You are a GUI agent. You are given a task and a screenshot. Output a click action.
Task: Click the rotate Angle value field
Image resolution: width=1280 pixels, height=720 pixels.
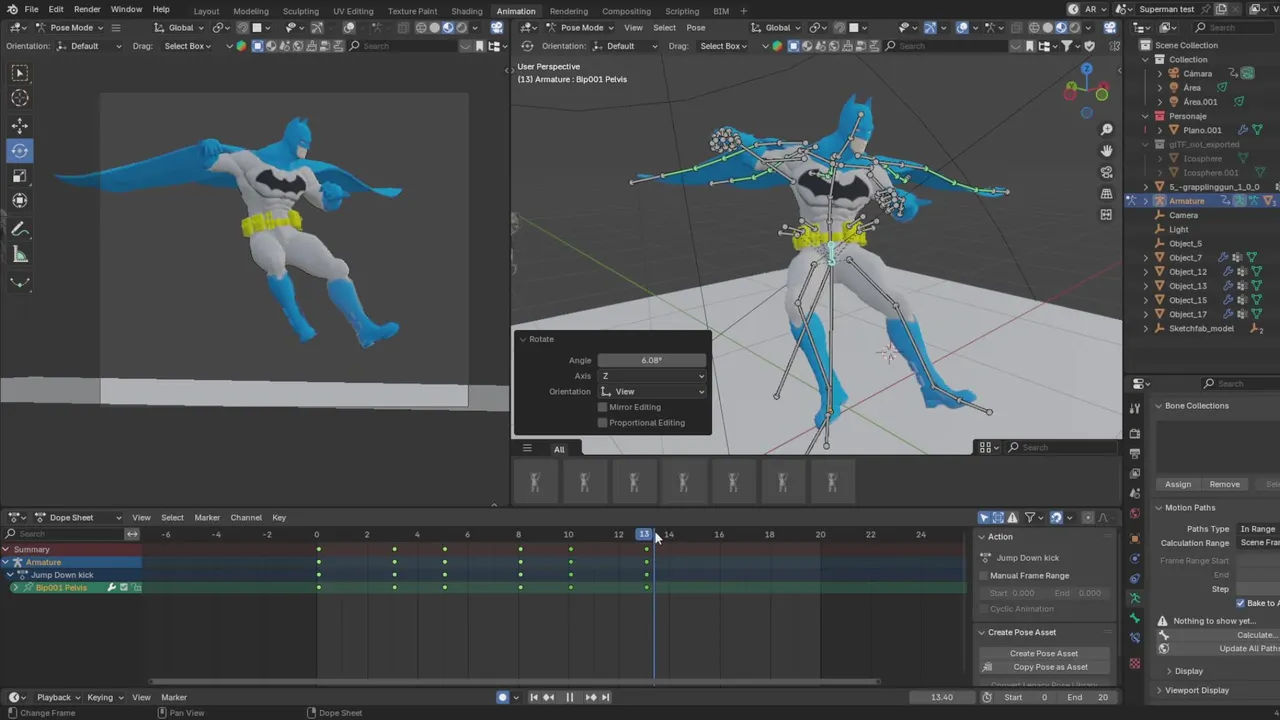[x=652, y=360]
